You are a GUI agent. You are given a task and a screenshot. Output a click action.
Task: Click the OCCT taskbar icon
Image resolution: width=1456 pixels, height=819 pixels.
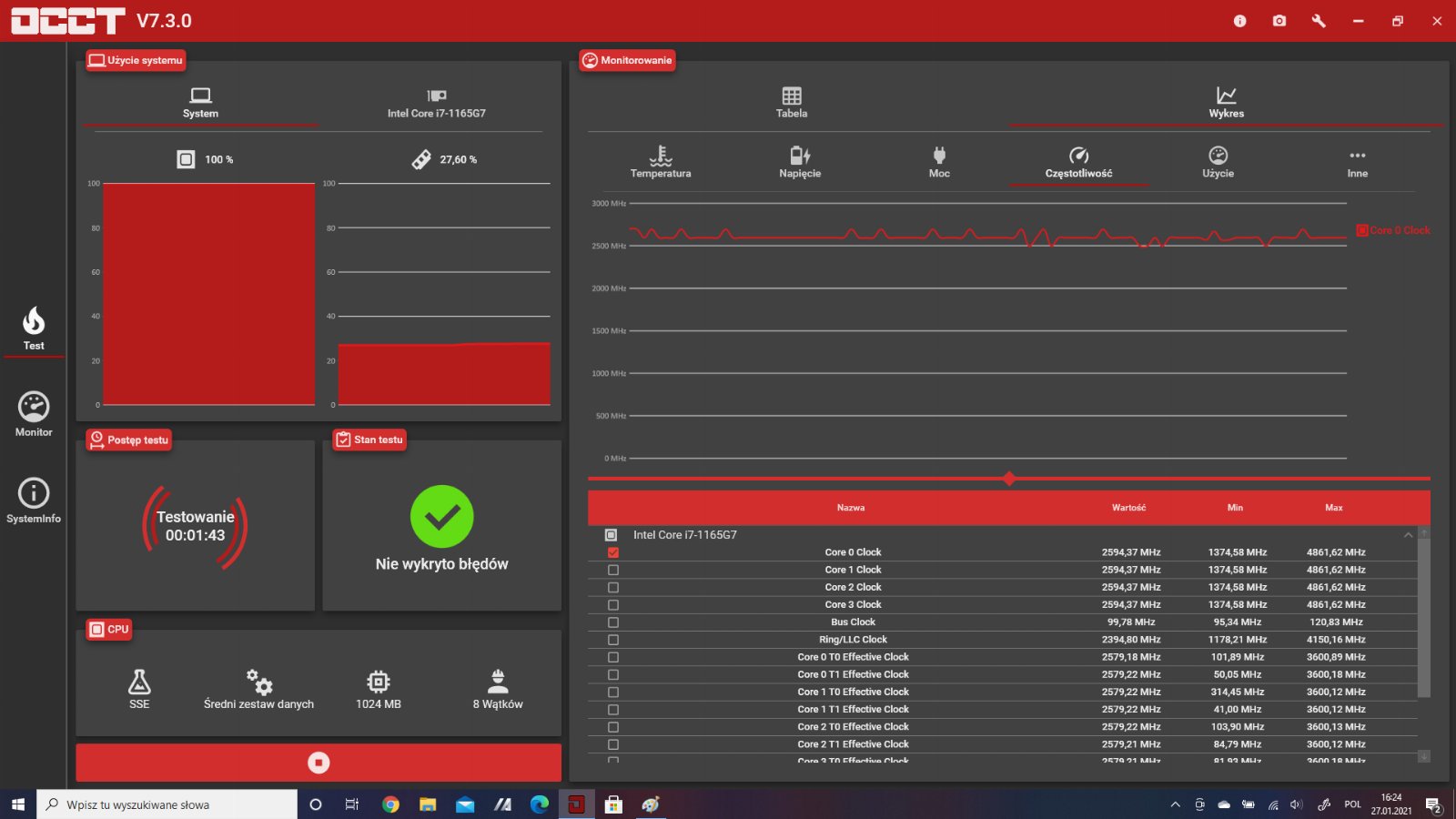coord(576,804)
